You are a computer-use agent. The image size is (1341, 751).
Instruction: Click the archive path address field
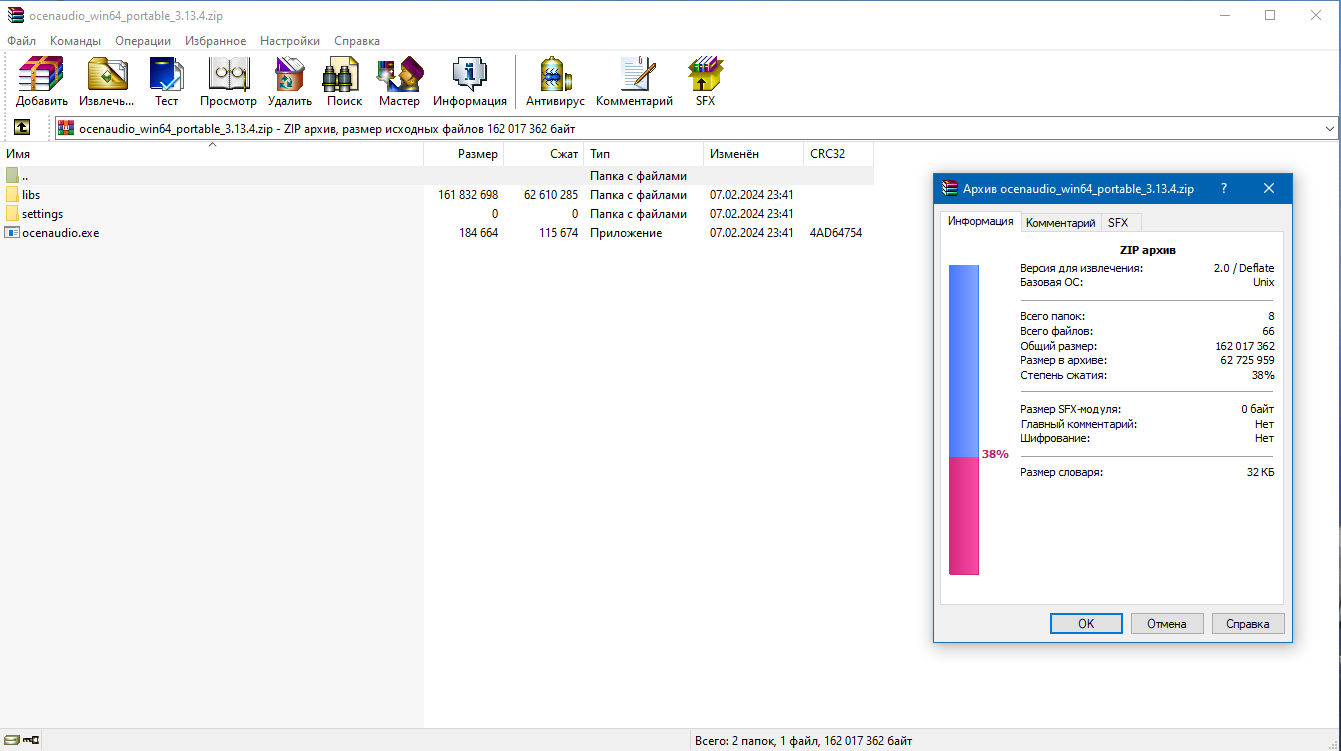coord(695,128)
